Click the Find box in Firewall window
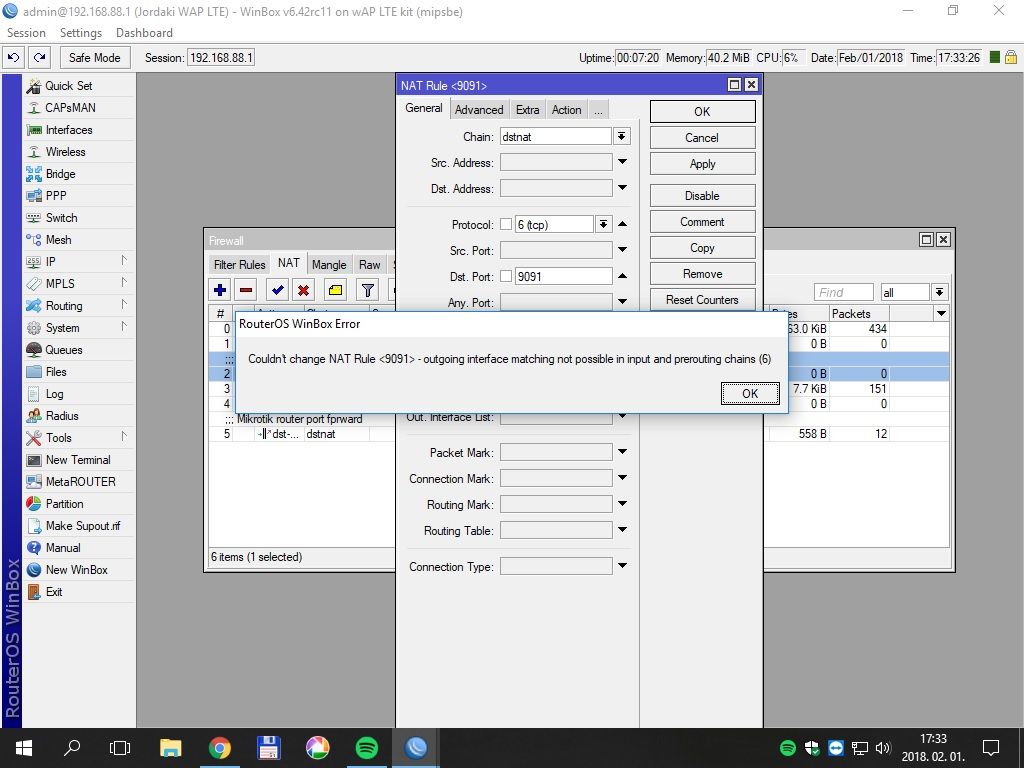The image size is (1024, 768). click(843, 292)
